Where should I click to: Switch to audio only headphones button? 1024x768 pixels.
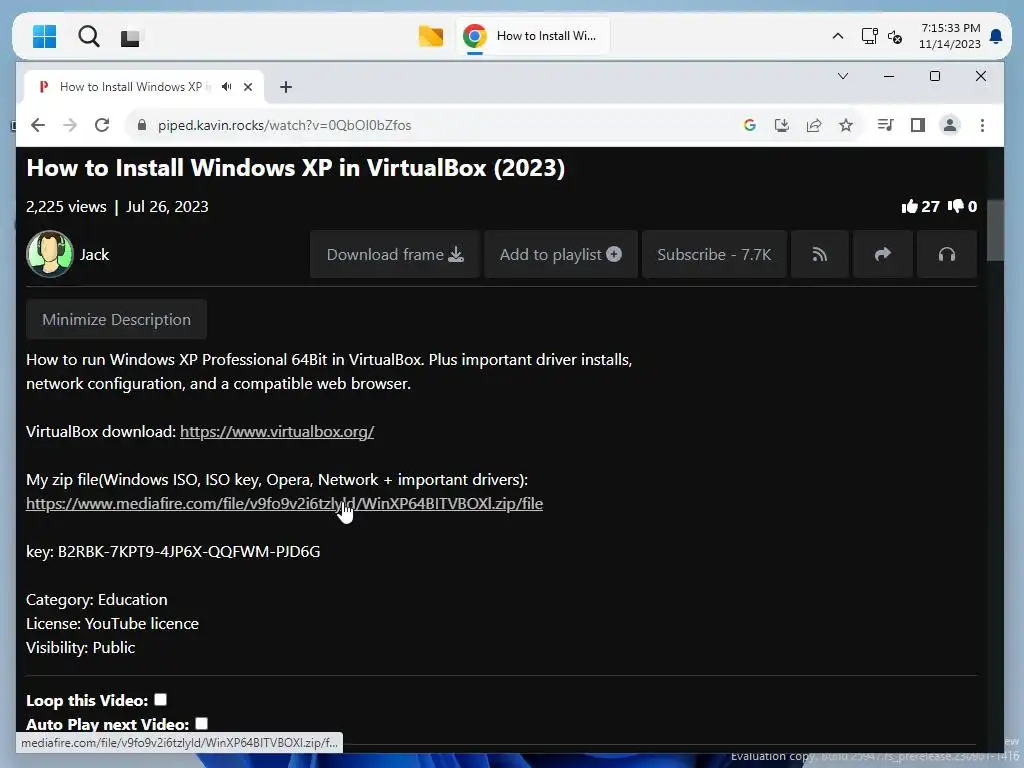(947, 254)
